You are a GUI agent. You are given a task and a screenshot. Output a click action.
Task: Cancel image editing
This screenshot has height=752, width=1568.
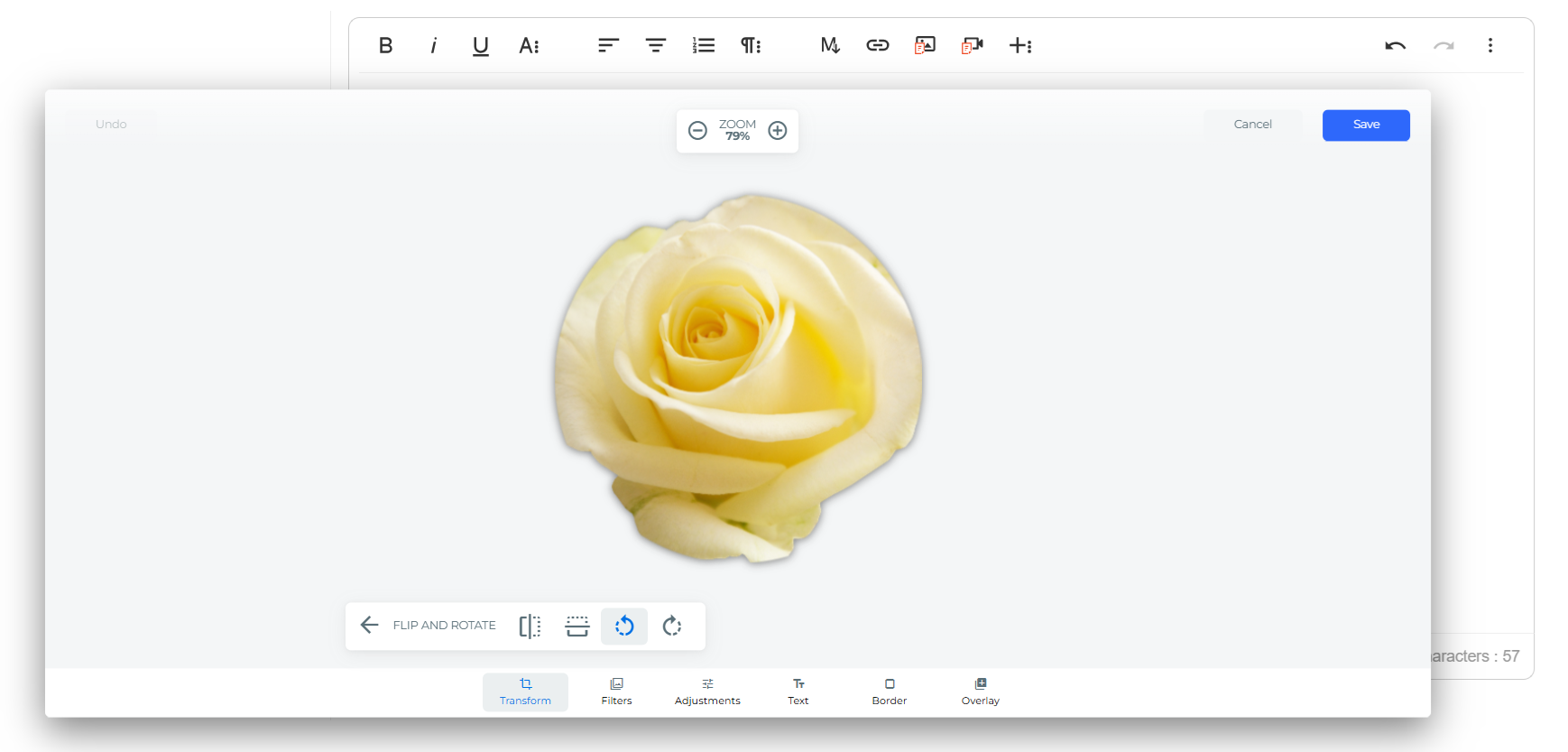tap(1253, 125)
